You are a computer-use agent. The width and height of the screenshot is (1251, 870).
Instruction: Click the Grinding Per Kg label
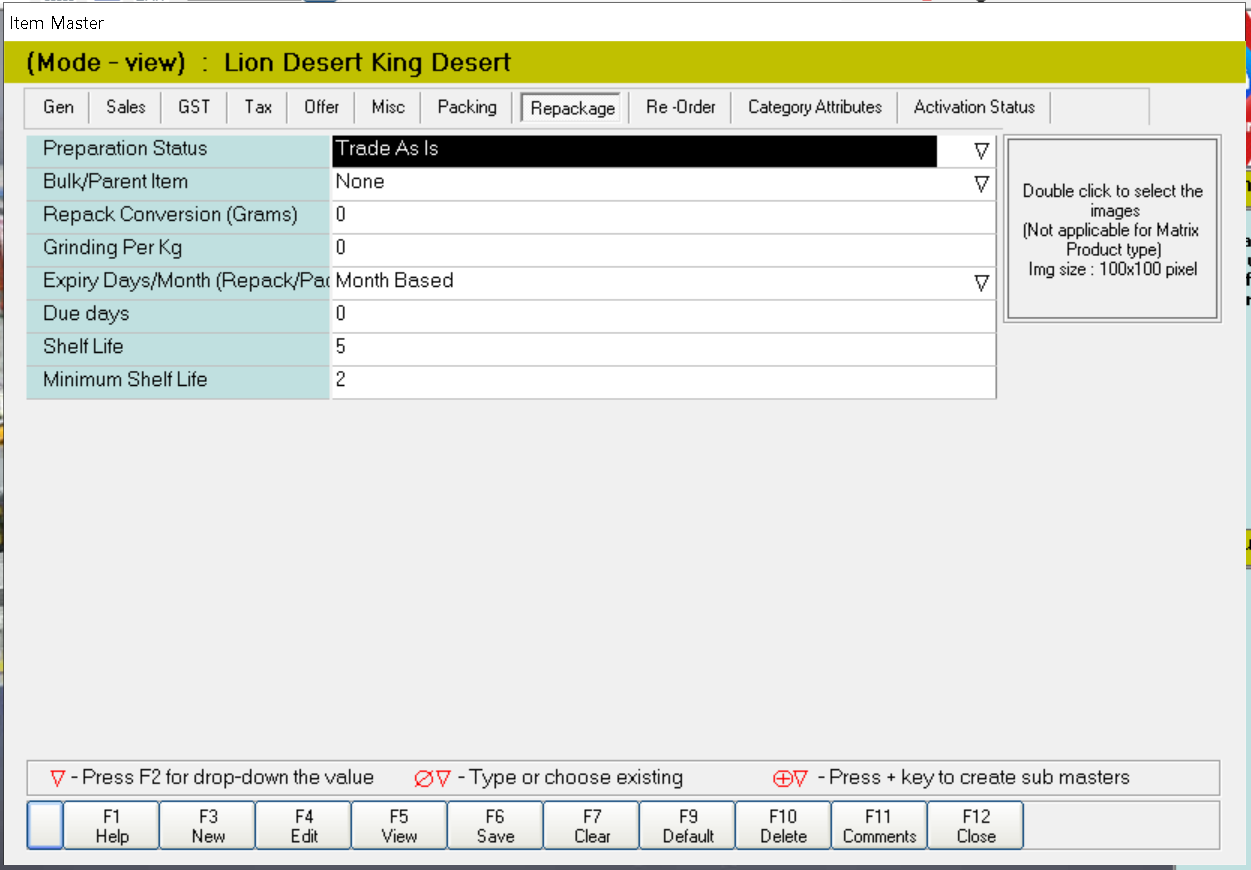point(112,248)
